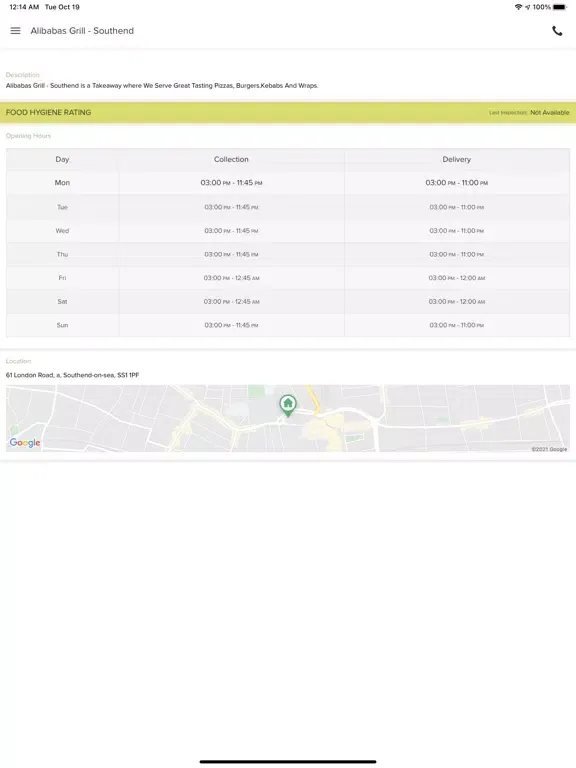
Task: Select Tuesday collection hours cell
Action: pyautogui.click(x=231, y=207)
